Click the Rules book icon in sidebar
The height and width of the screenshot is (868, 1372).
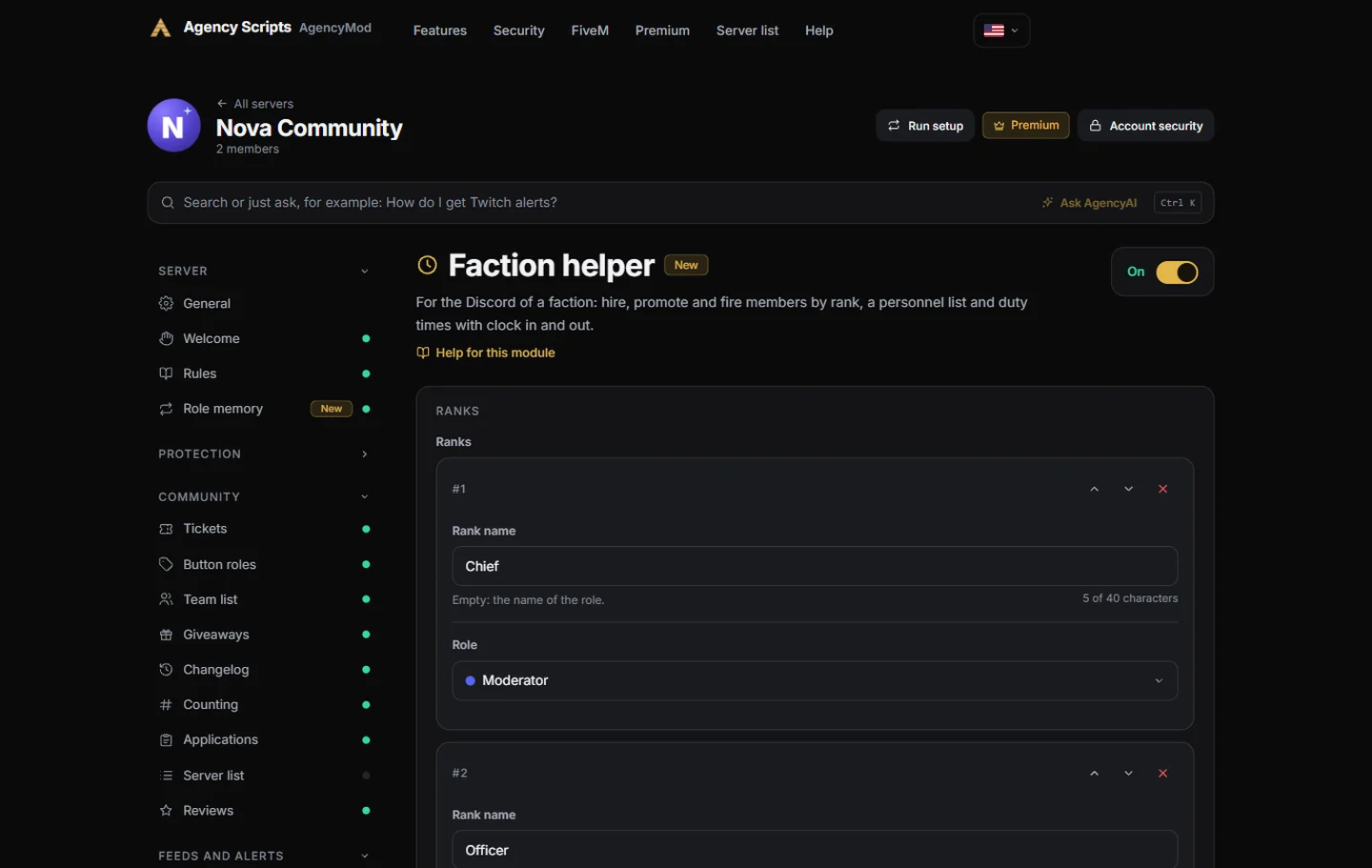[x=166, y=373]
